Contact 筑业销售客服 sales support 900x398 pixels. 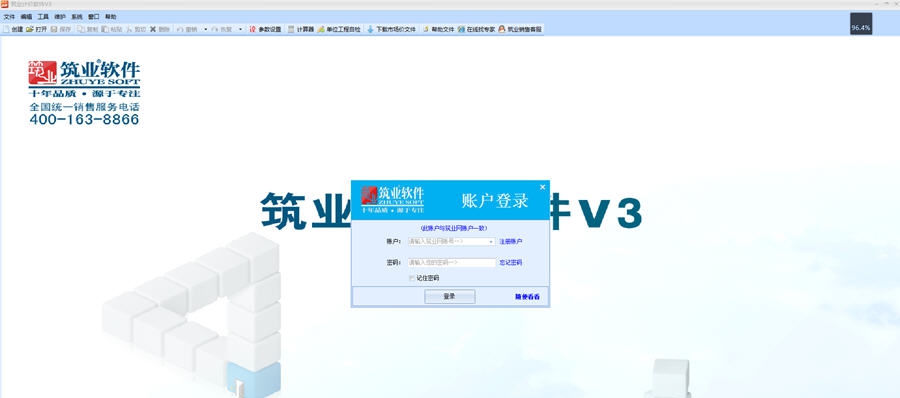coord(520,29)
